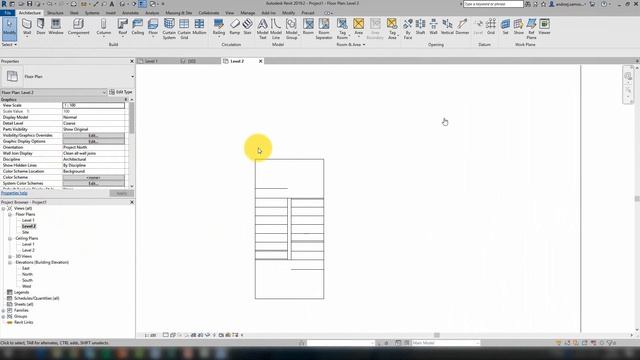Image resolution: width=640 pixels, height=360 pixels.
Task: Select the Dormer opening tool
Action: [462, 27]
